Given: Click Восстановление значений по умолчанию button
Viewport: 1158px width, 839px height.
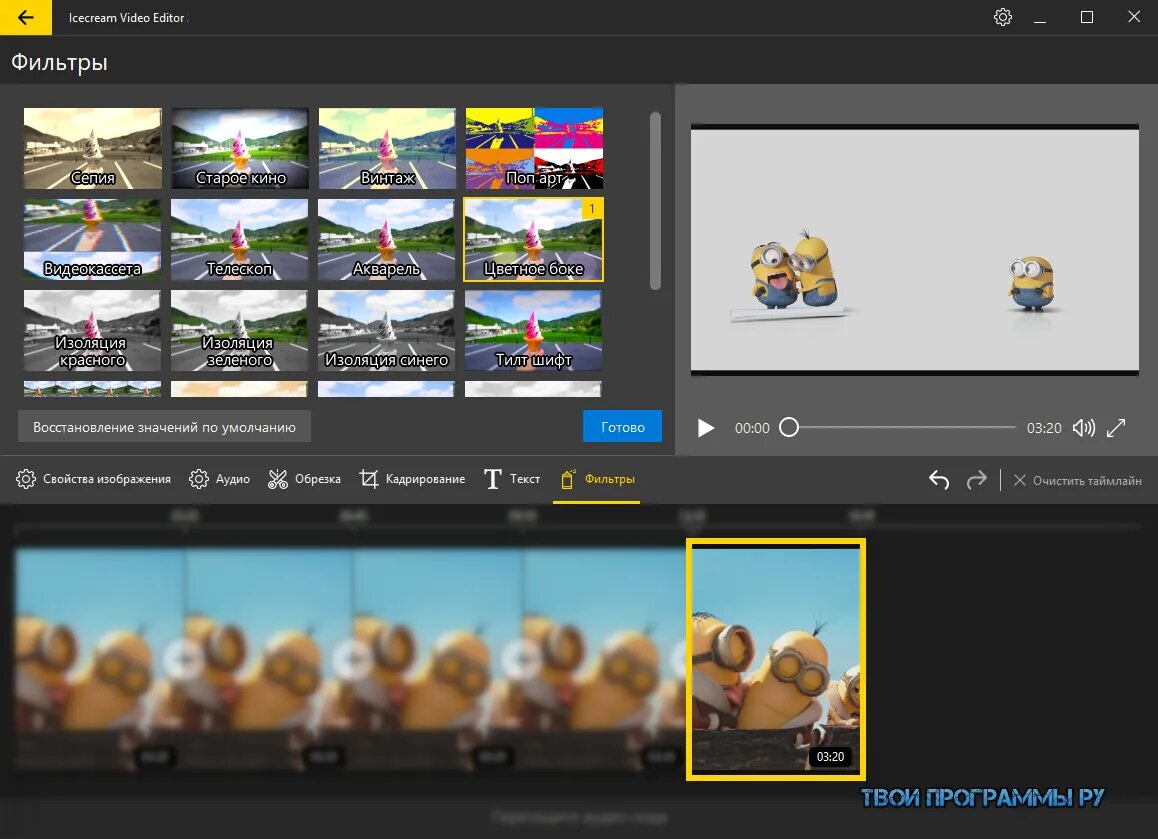Looking at the screenshot, I should (x=164, y=427).
